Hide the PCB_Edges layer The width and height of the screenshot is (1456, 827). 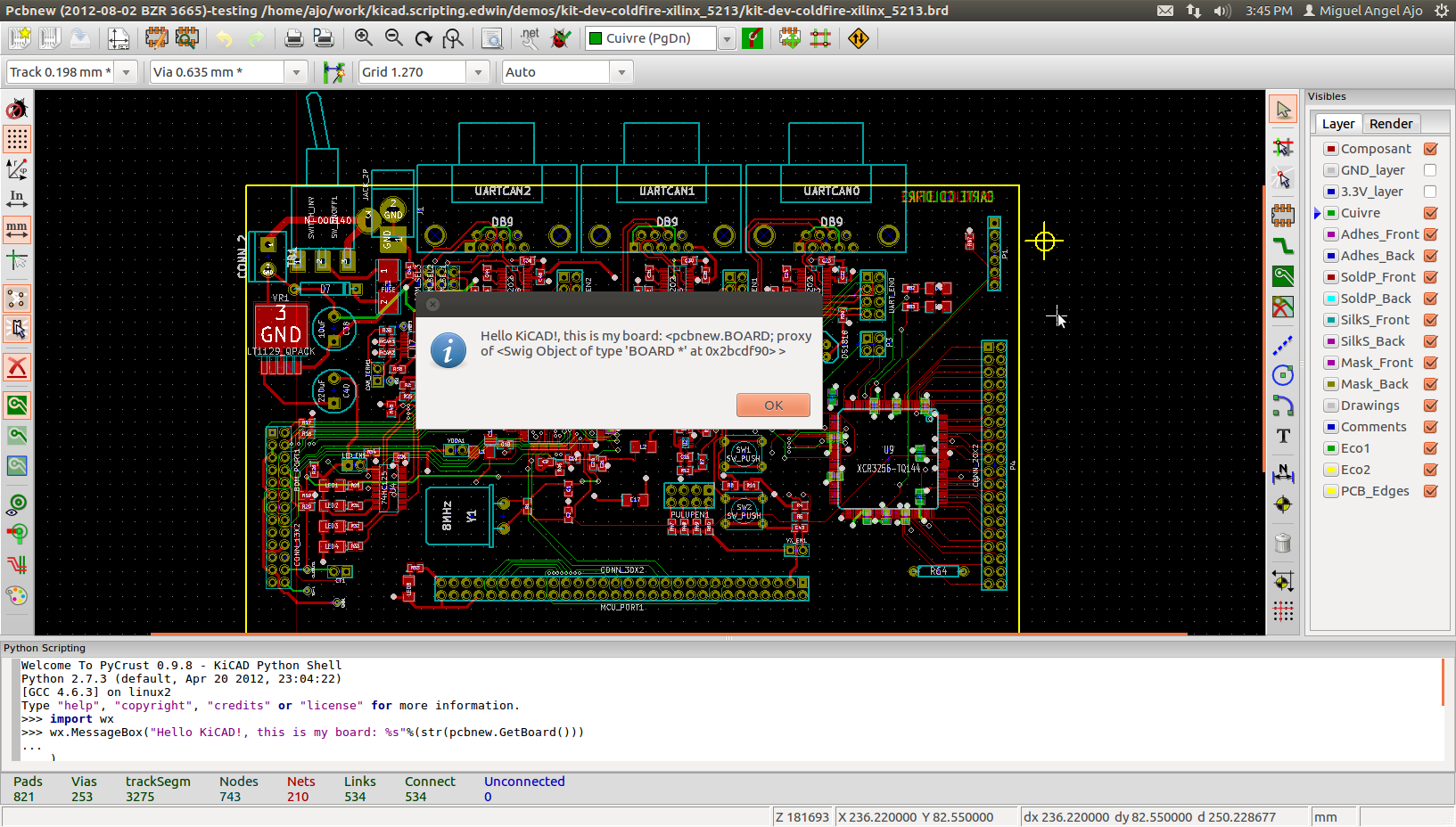tap(1430, 491)
